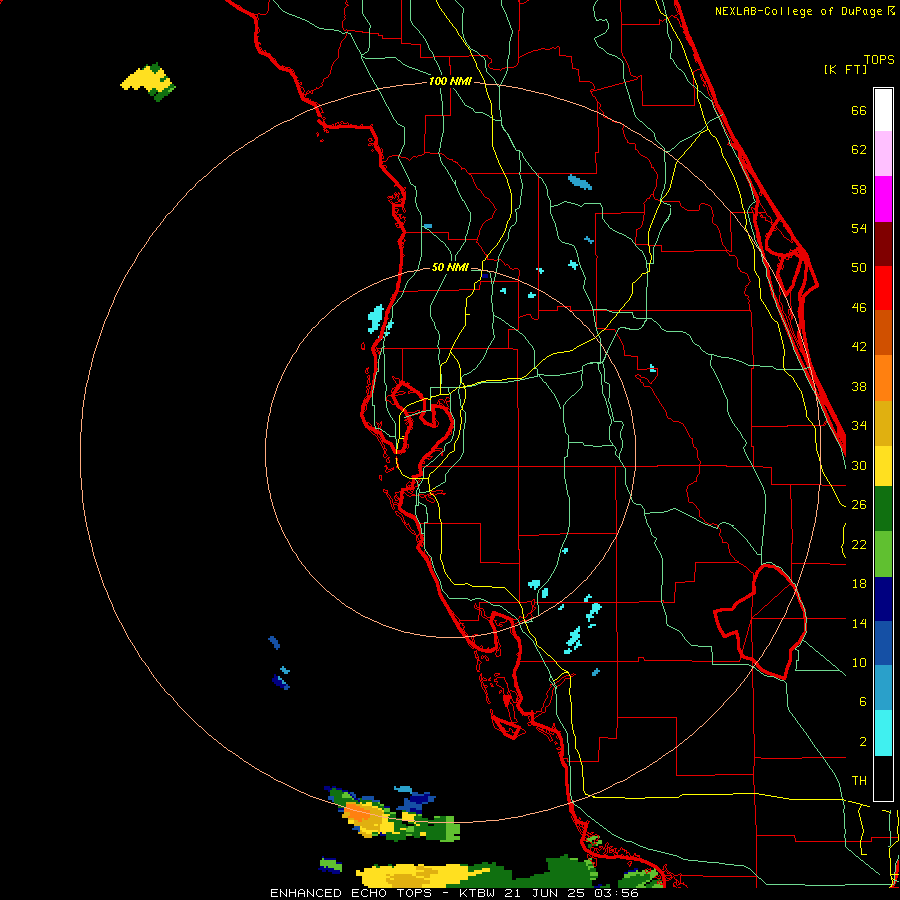Image resolution: width=900 pixels, height=900 pixels.
Task: Click the orange echo core on the 100 NMI ring
Action: tap(359, 813)
